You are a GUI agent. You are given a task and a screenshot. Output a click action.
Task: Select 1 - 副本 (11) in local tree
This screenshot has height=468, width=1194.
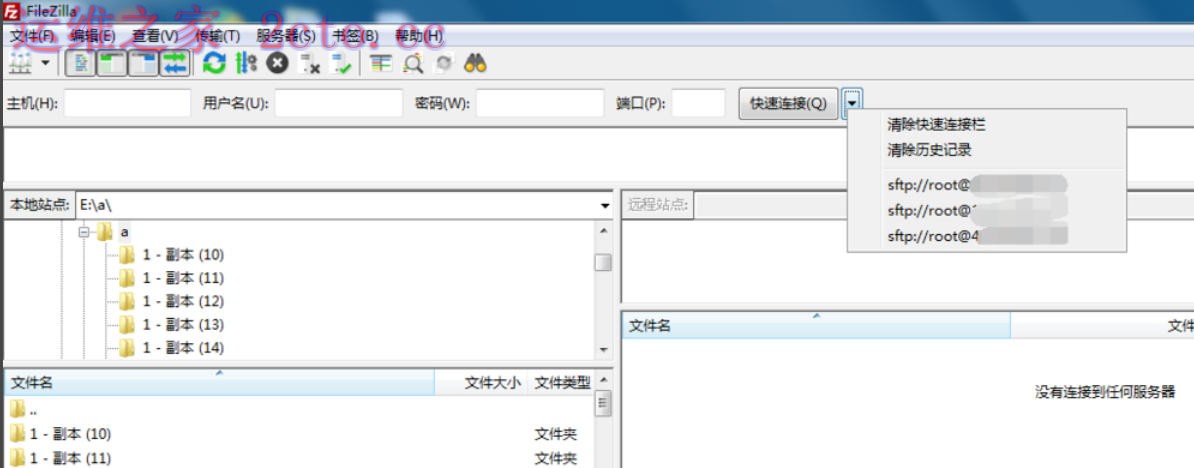[x=183, y=278]
